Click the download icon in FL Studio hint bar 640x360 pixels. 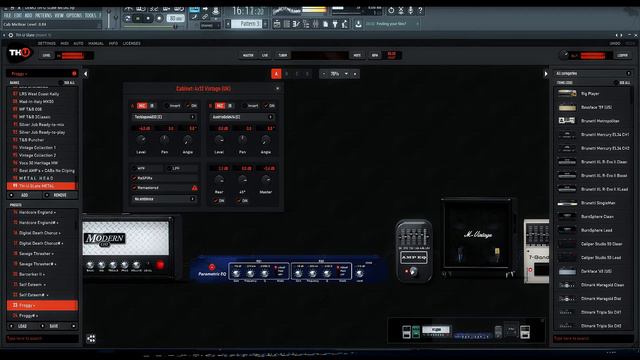(358, 24)
